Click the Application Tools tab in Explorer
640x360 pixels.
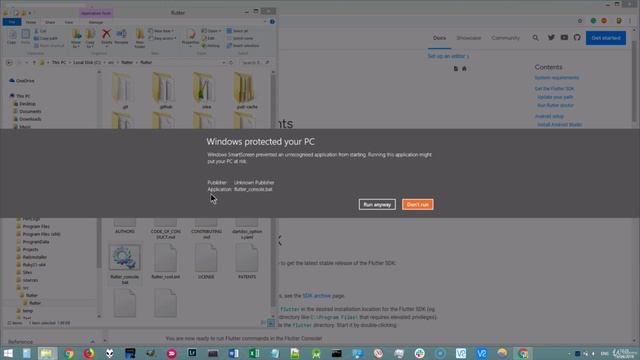pos(96,13)
